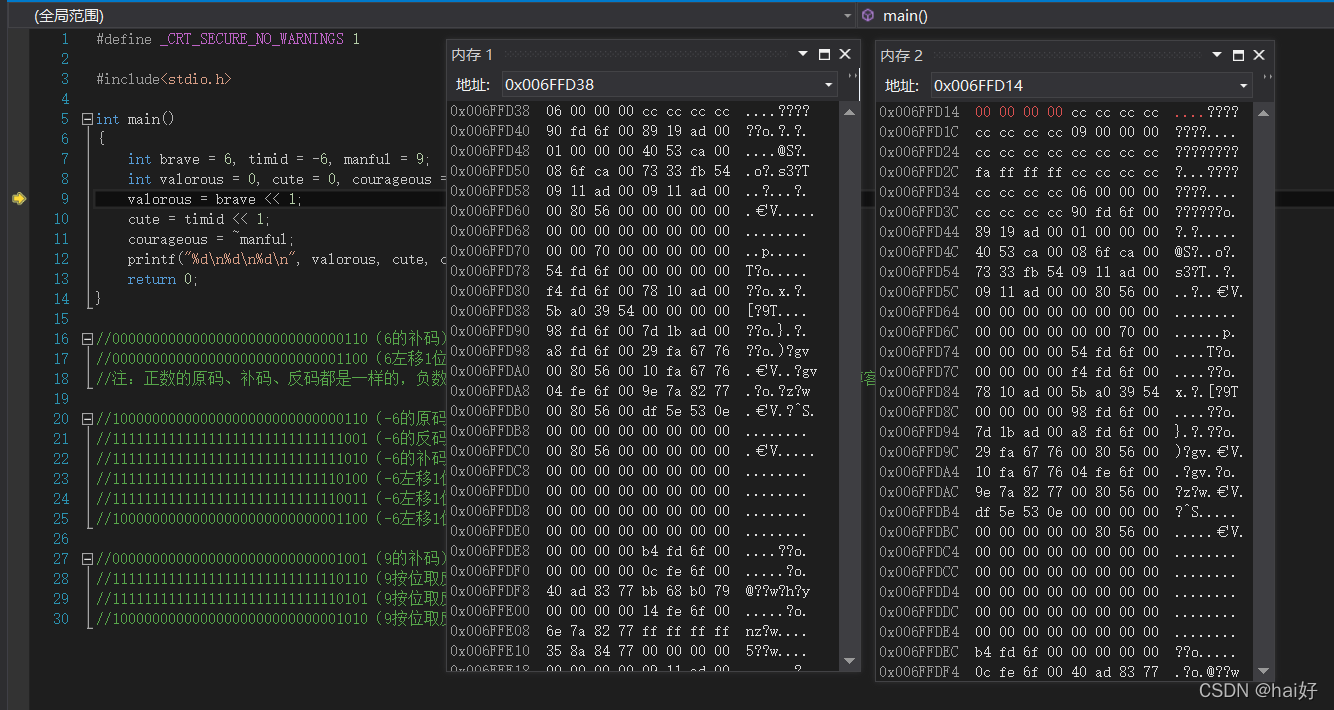This screenshot has width=1334, height=710.
Task: Open window position menu of 内存 2
Action: coord(1217,55)
